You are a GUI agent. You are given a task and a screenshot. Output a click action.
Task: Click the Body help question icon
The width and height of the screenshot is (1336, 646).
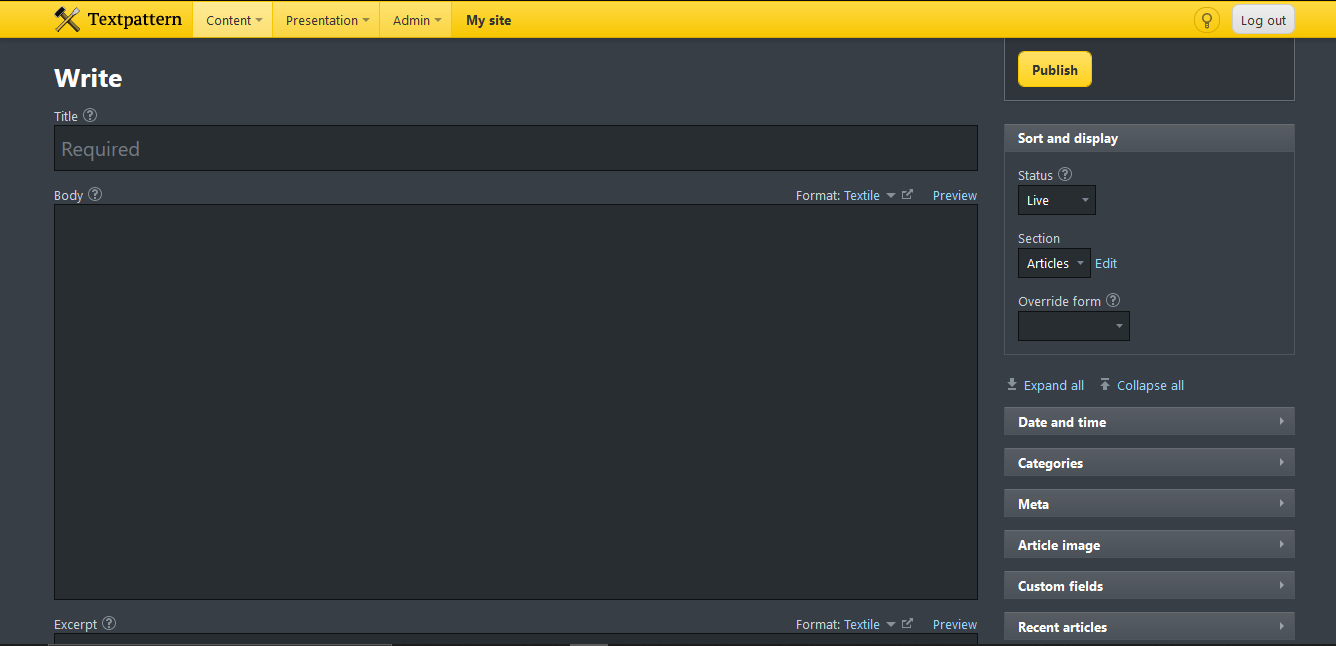coord(95,195)
